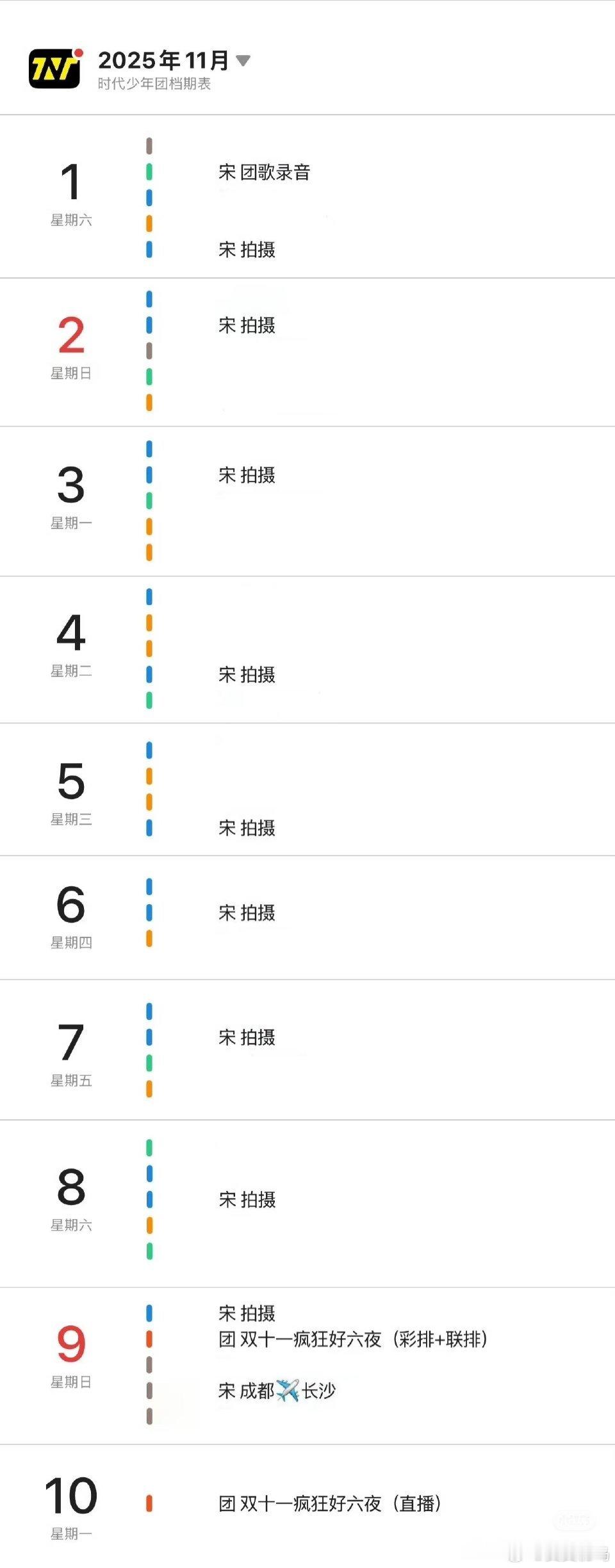Open the 宋 拍摄 entry on day 4
Screen dimensions: 615x1568
click(x=247, y=674)
